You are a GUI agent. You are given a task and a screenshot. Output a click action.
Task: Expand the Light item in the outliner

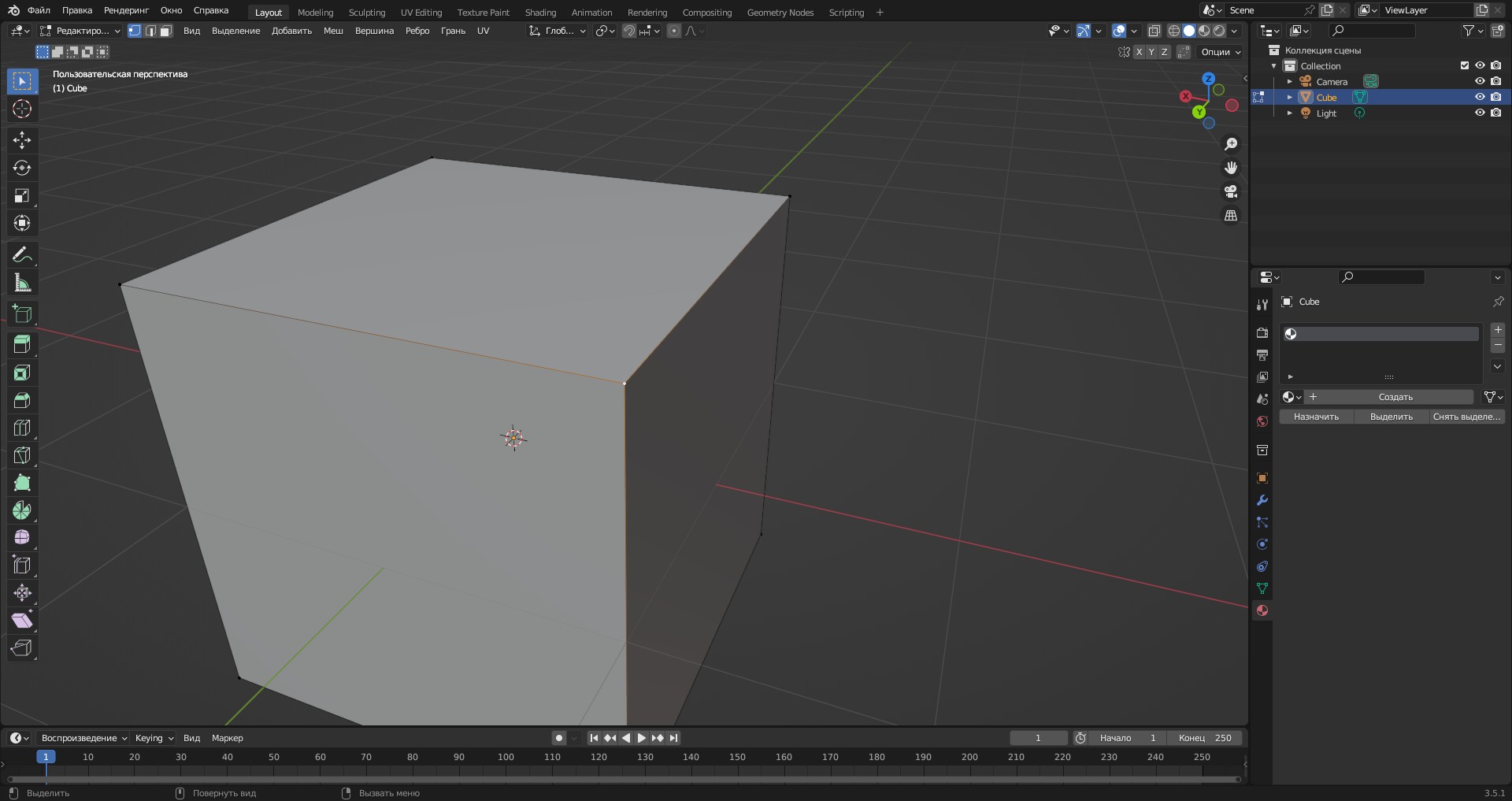(x=1289, y=113)
